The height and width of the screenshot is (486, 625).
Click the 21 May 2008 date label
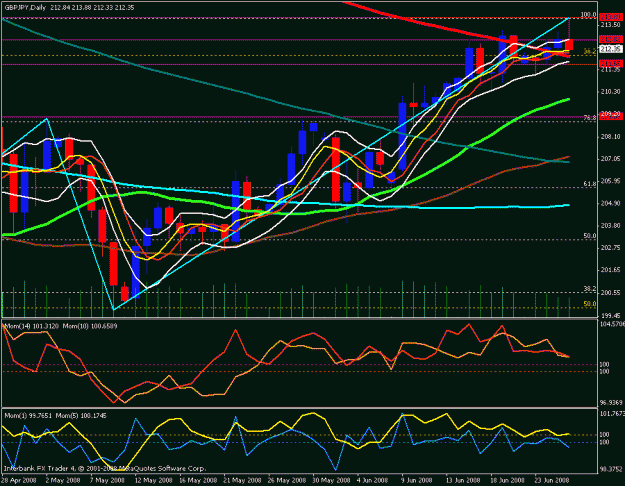click(243, 480)
